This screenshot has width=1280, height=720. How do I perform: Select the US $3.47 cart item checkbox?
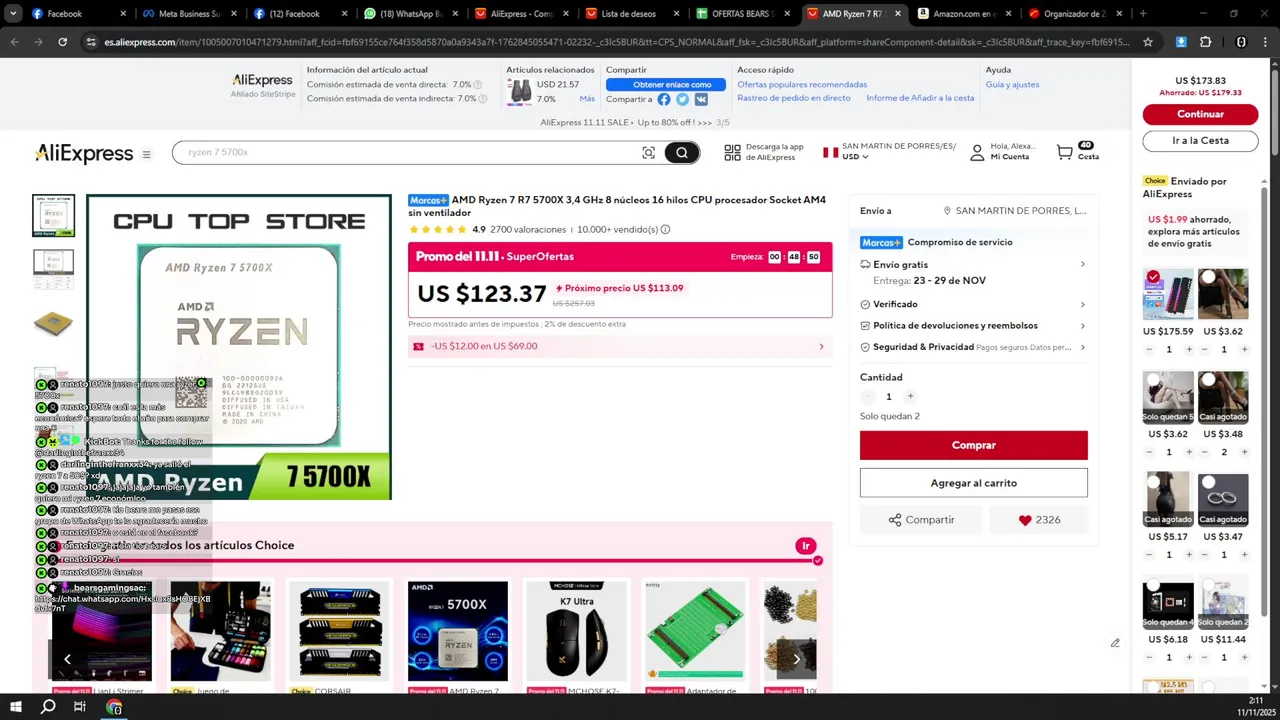(x=1208, y=483)
